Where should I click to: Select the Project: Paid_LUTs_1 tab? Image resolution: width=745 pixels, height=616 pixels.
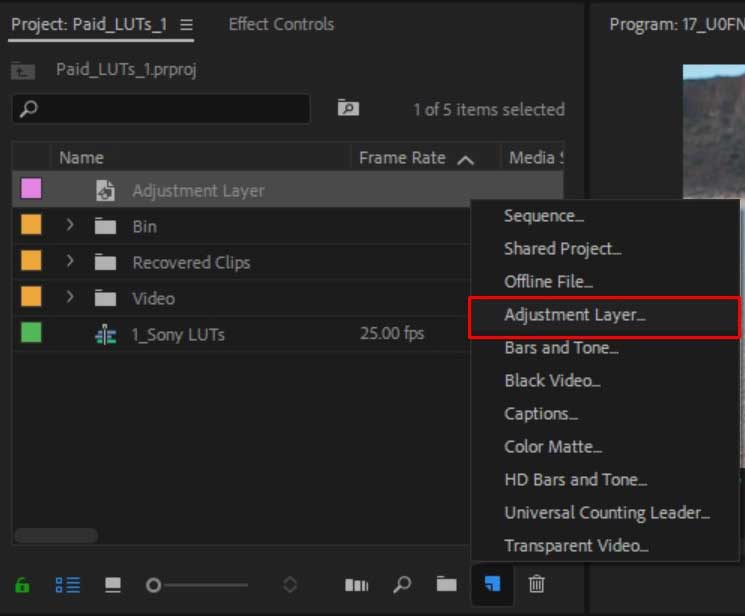89,24
